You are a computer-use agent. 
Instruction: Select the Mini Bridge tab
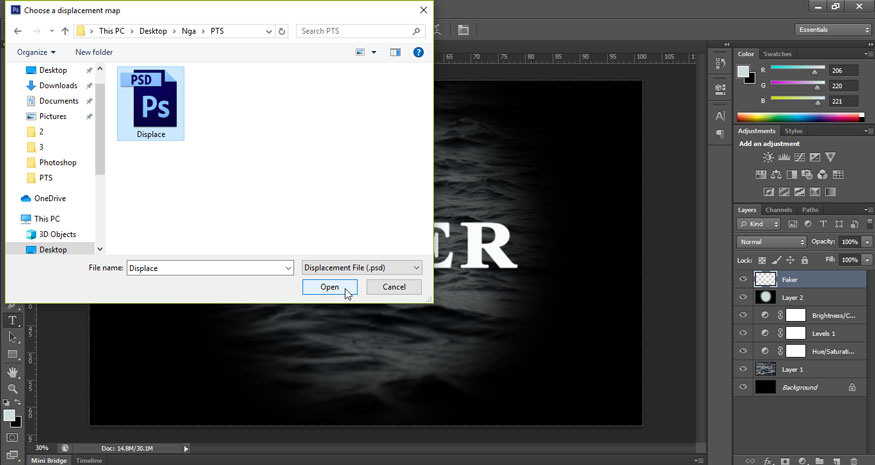(x=49, y=461)
